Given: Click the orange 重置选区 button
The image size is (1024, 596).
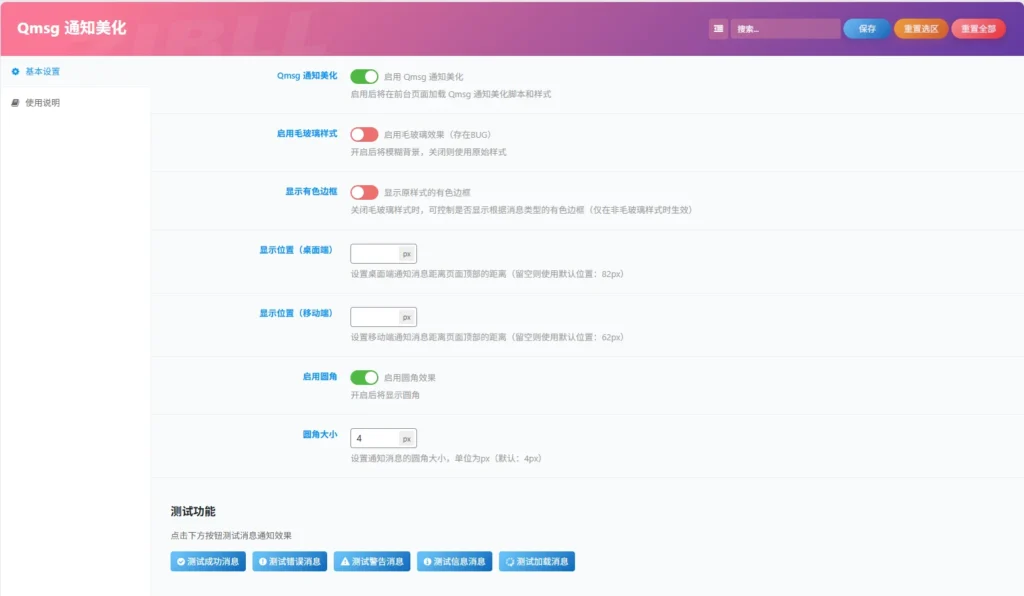Looking at the screenshot, I should click(921, 29).
